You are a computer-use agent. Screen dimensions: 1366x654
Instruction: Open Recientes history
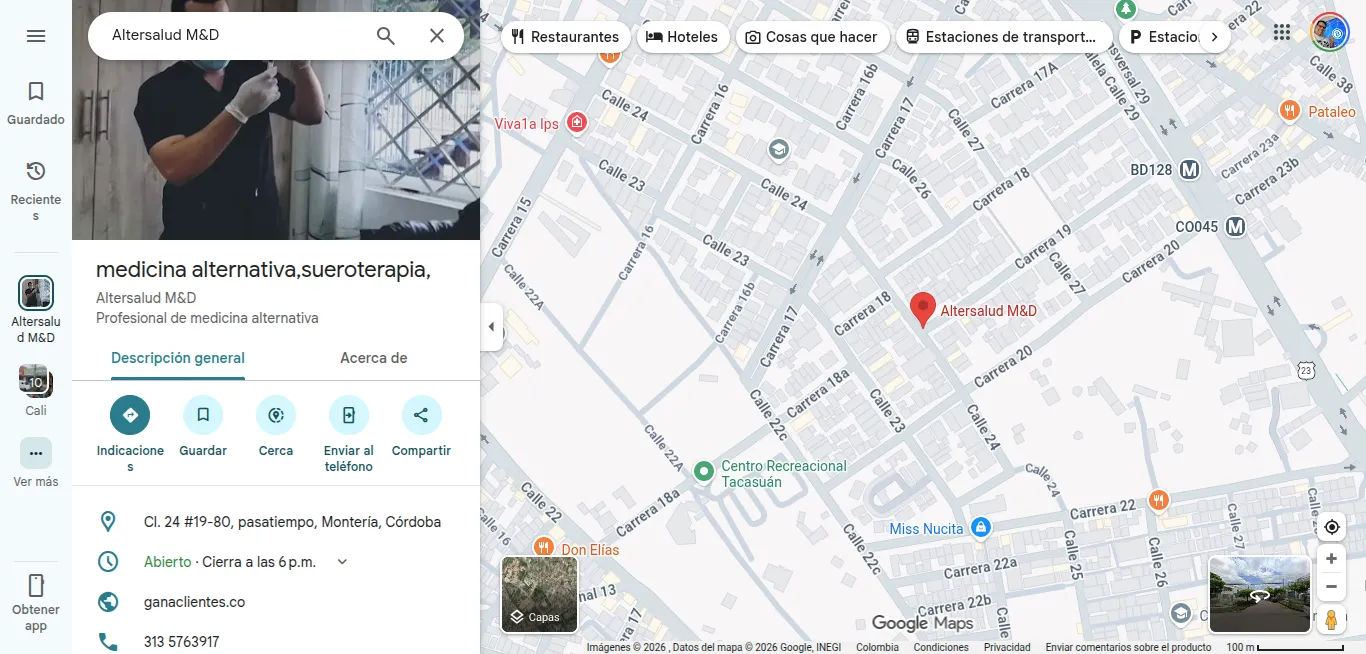[36, 190]
